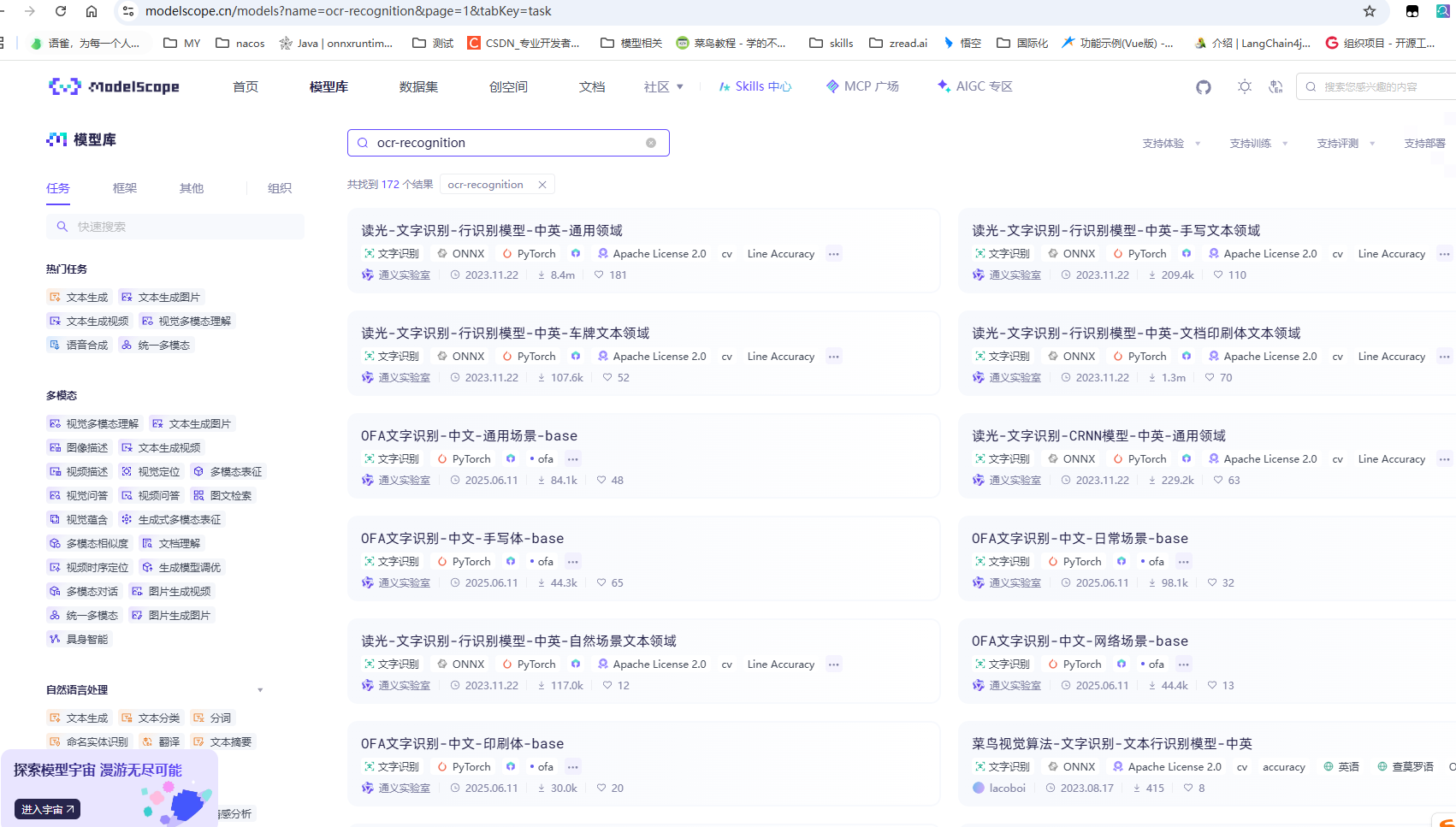Image resolution: width=1456 pixels, height=827 pixels.
Task: Click the 文本生成 task icon under 热门任务
Action: pos(55,298)
